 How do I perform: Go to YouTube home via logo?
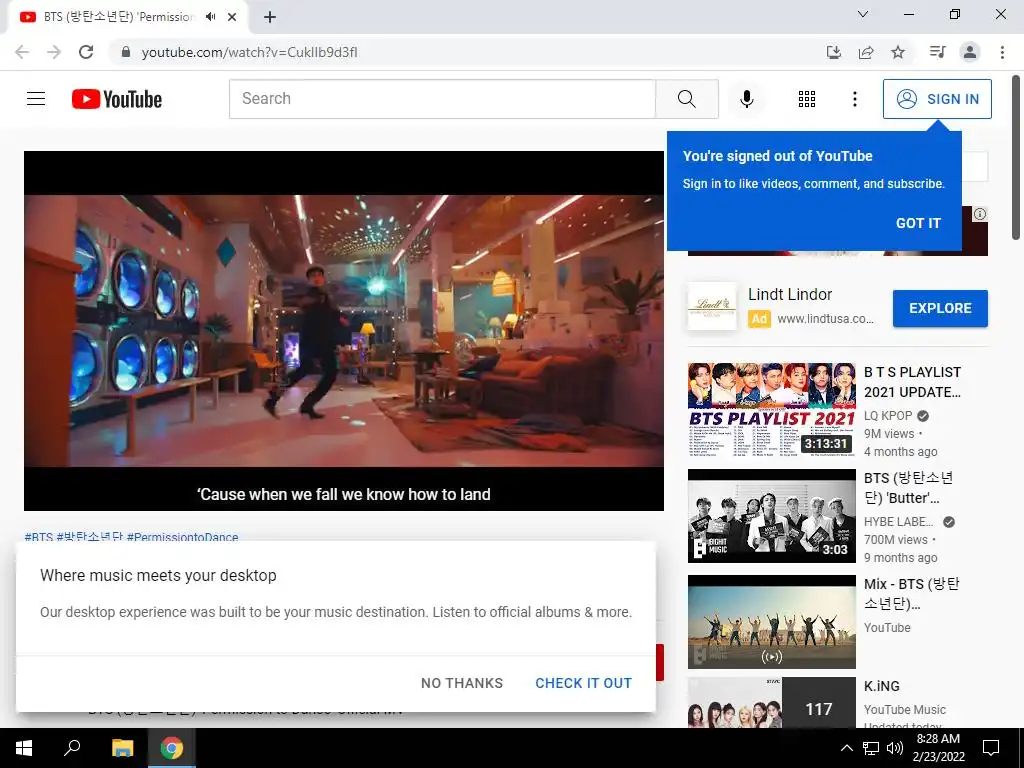click(x=117, y=99)
